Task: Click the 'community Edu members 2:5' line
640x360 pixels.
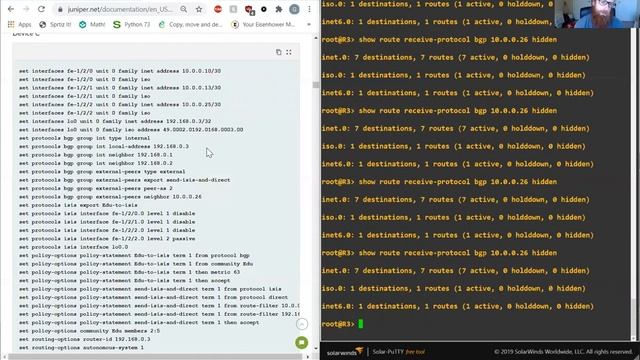Action: tap(89, 331)
